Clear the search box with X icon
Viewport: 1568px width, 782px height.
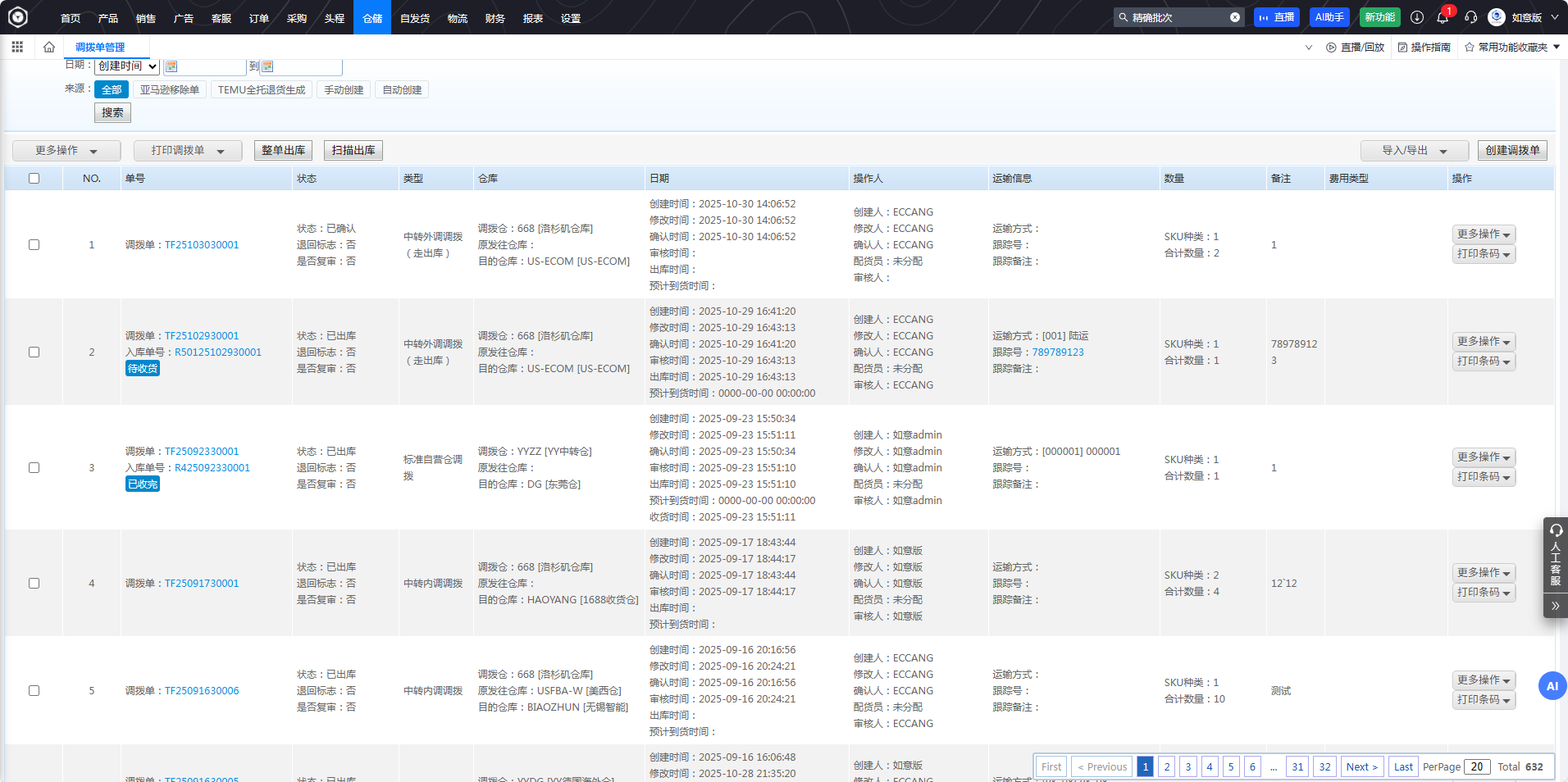coord(1234,17)
